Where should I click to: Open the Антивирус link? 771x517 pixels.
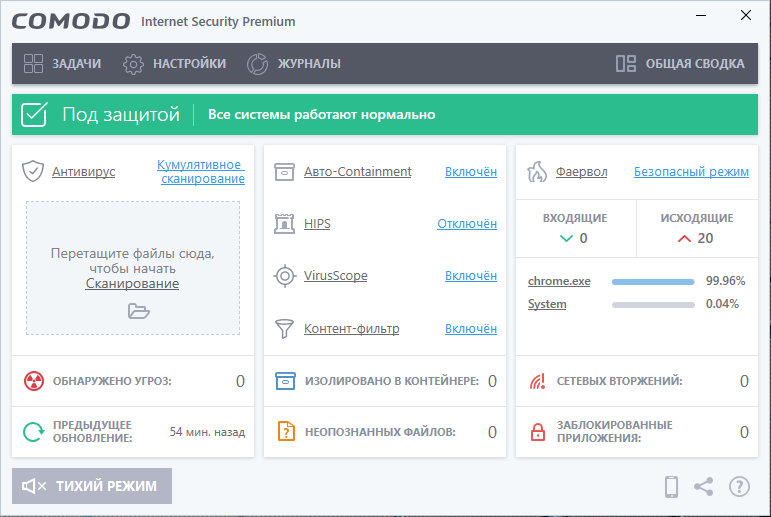pyautogui.click(x=84, y=172)
